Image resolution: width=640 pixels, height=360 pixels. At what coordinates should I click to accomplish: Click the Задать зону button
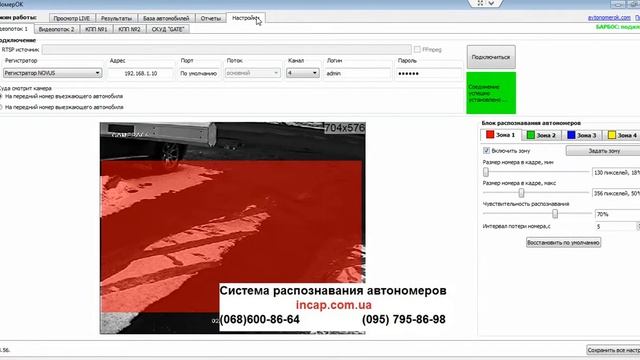(x=603, y=151)
